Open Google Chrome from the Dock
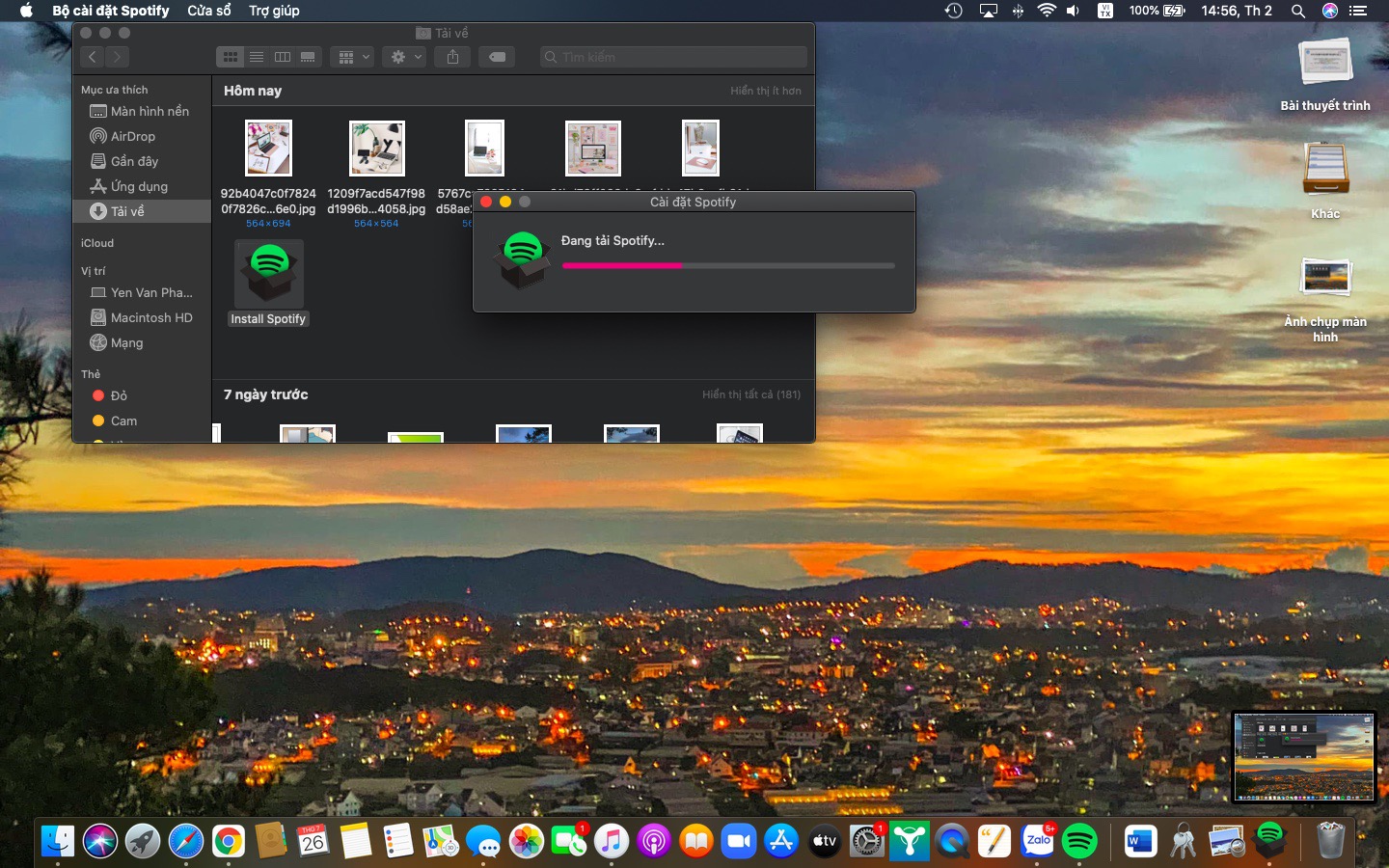The width and height of the screenshot is (1389, 868). point(229,842)
